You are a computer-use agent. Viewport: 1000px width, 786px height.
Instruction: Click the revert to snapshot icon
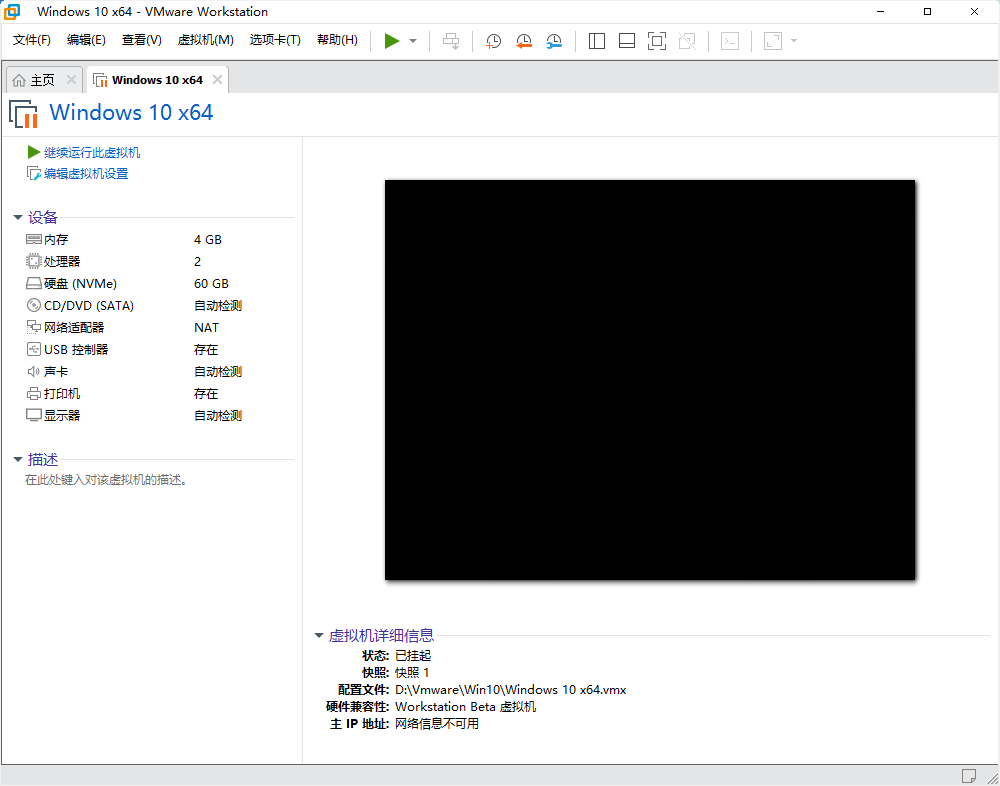tap(524, 41)
